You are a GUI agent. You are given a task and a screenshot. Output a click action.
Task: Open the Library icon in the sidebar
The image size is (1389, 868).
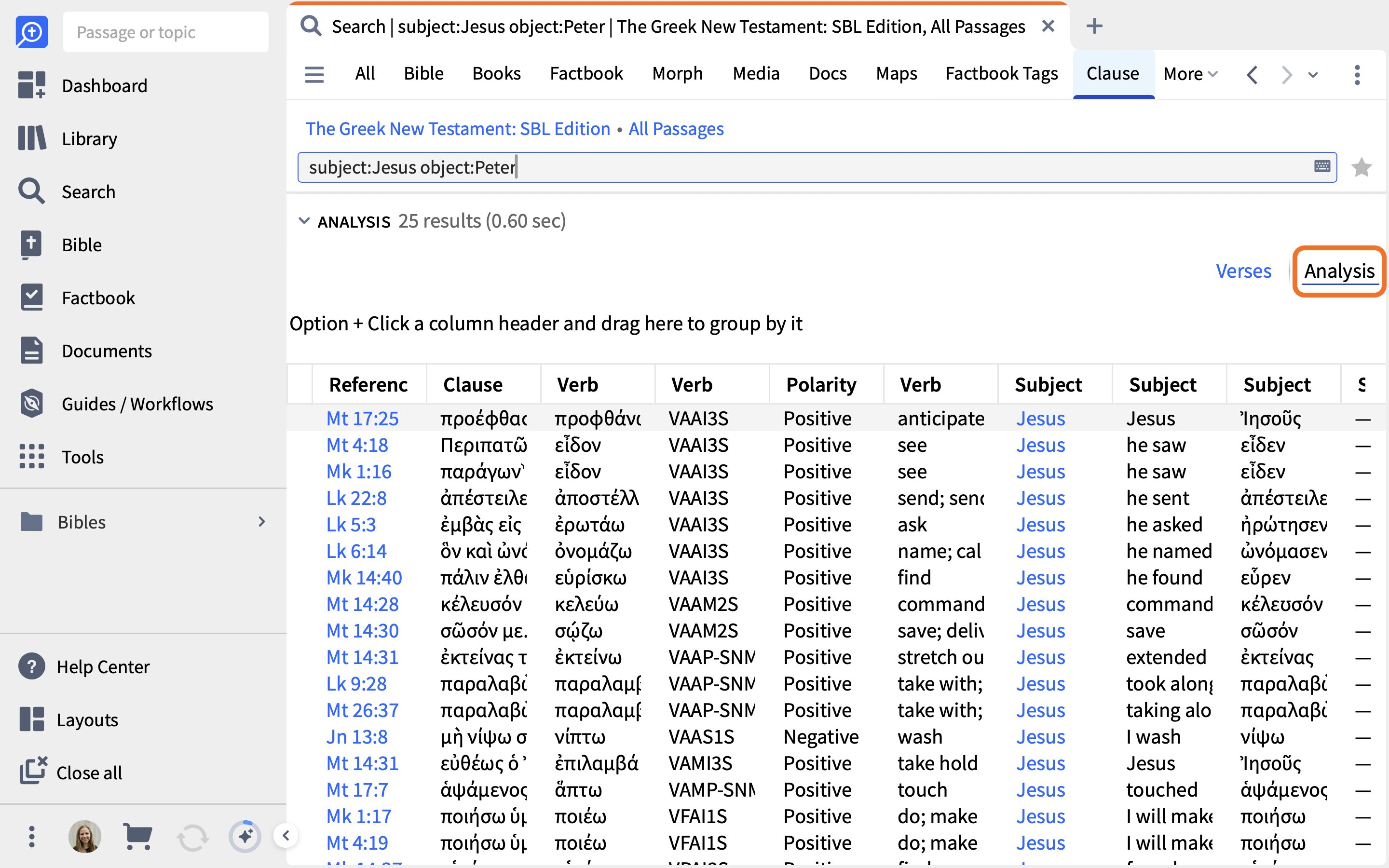pyautogui.click(x=31, y=138)
